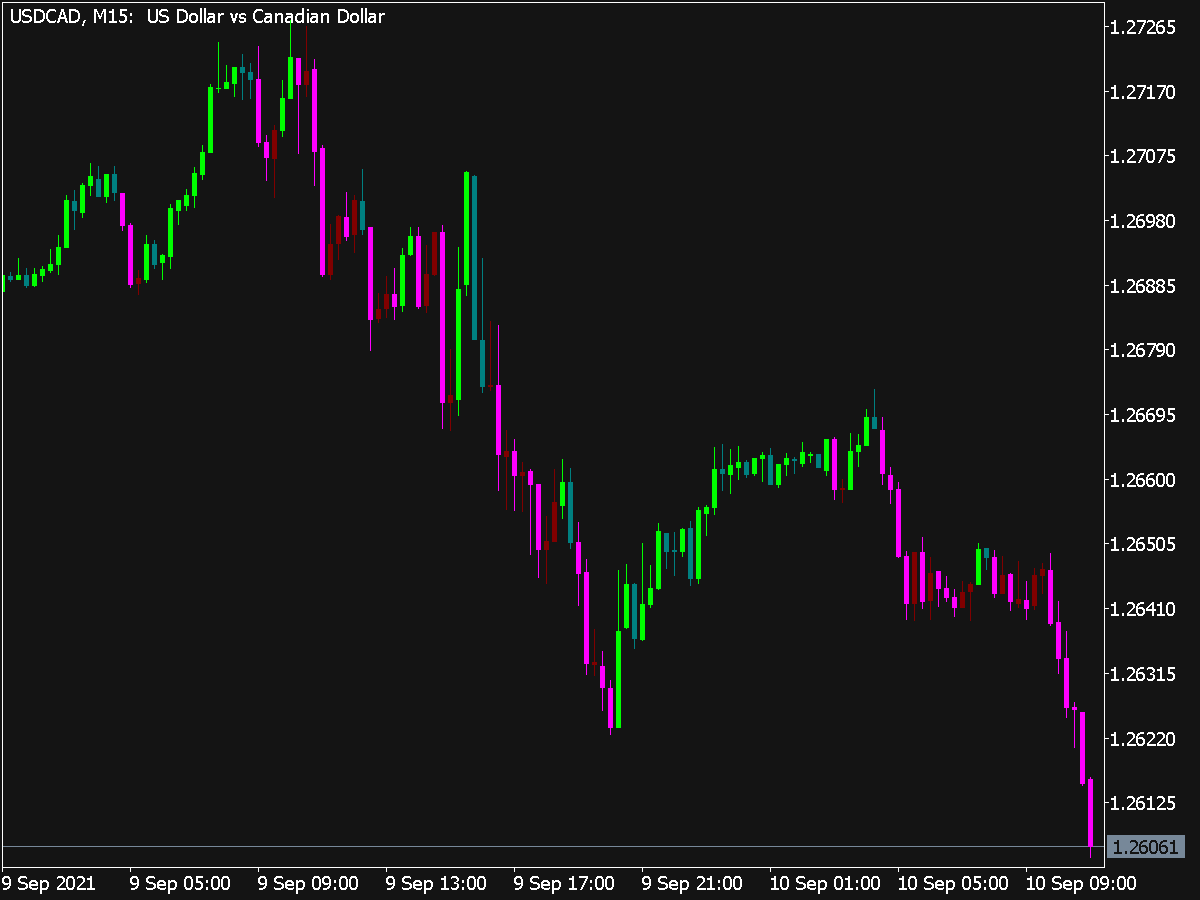
Task: Click the '9 Sep 21:00' time axis label
Action: [692, 884]
